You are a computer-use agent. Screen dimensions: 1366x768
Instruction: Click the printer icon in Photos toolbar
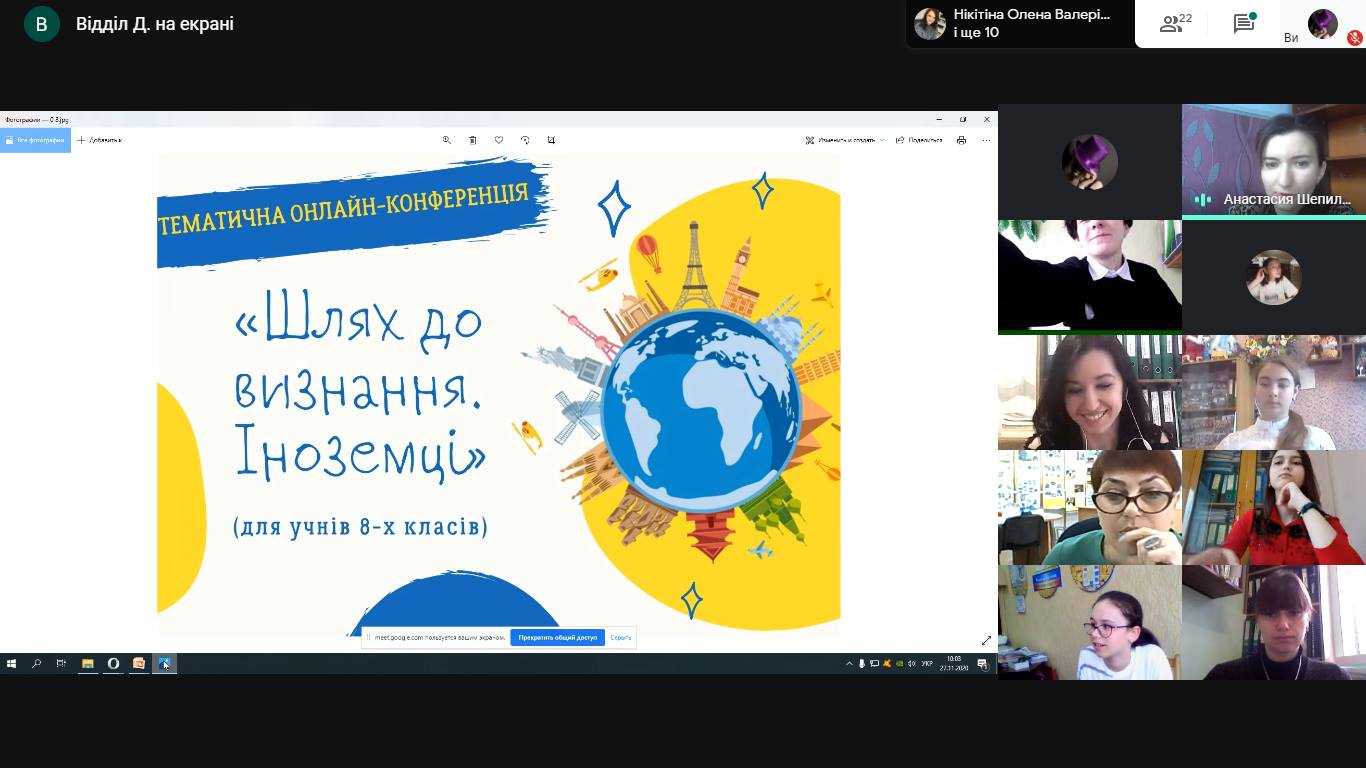961,140
